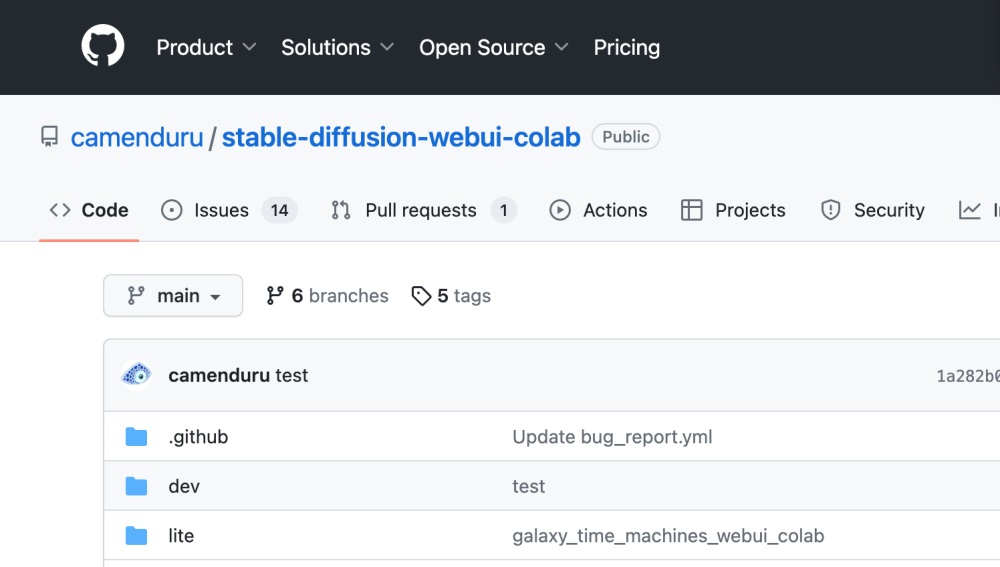Expand the Product menu
Image resolution: width=1000 pixels, height=567 pixels.
pos(206,47)
